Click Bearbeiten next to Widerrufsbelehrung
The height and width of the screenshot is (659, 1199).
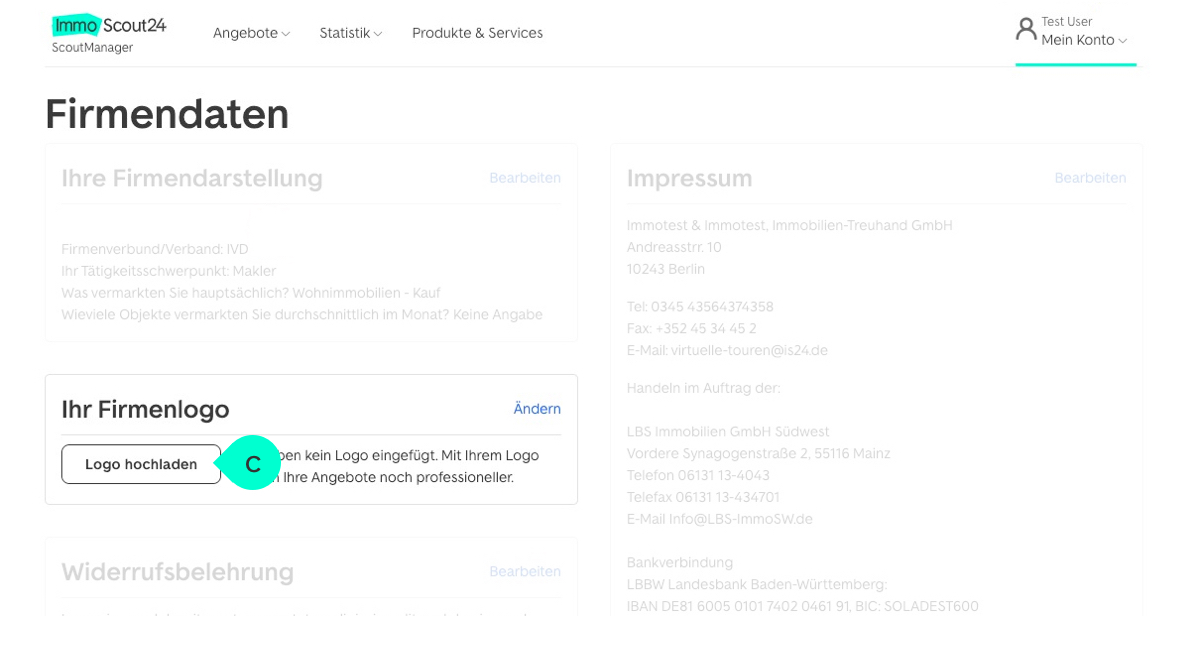(525, 571)
